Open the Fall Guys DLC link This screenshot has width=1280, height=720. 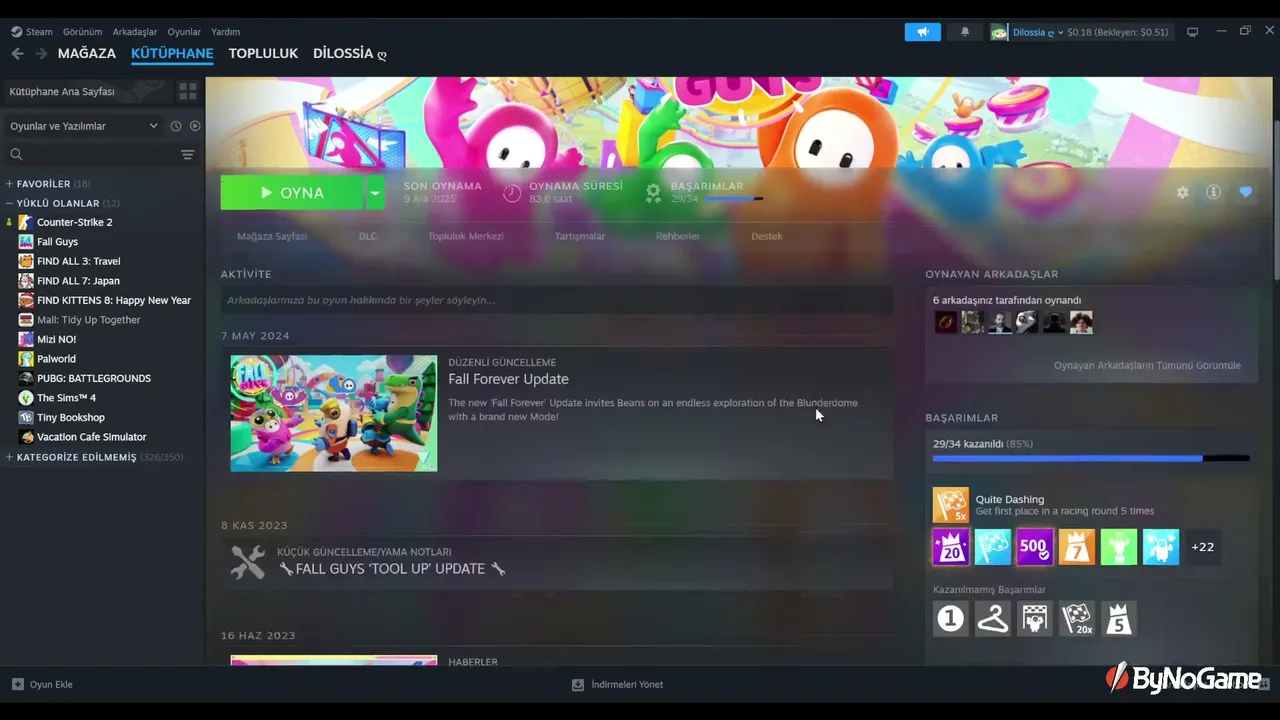368,236
